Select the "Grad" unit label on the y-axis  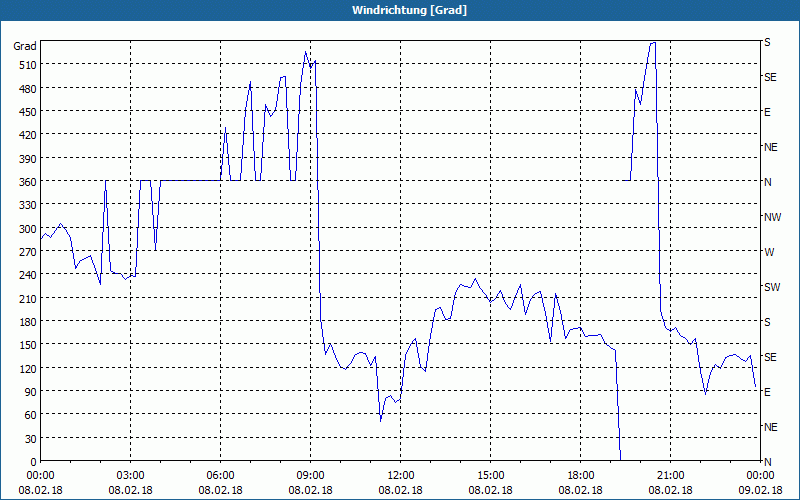(x=25, y=46)
